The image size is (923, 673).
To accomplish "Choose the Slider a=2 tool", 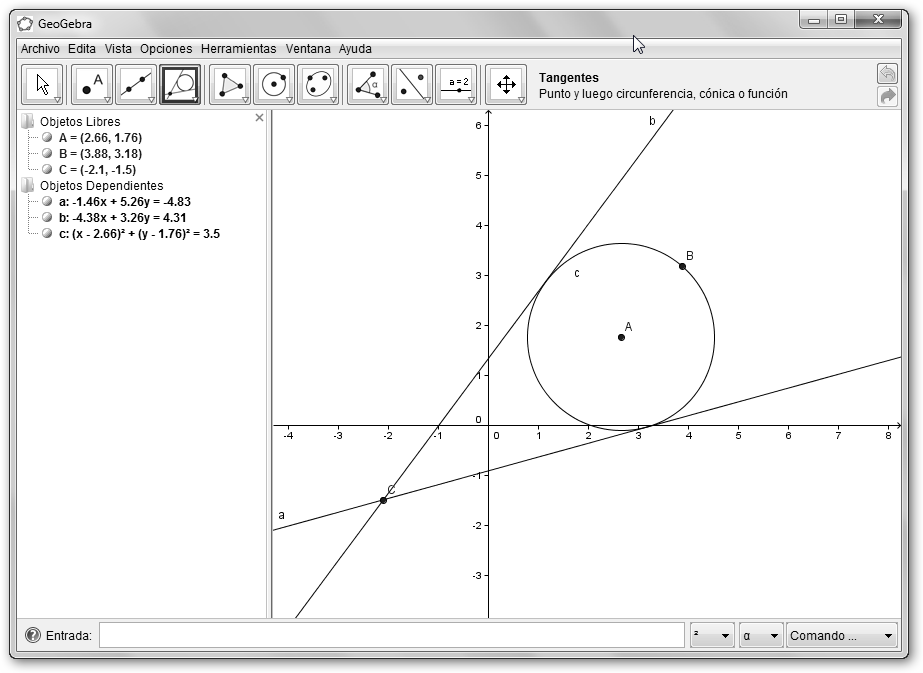I will (456, 85).
